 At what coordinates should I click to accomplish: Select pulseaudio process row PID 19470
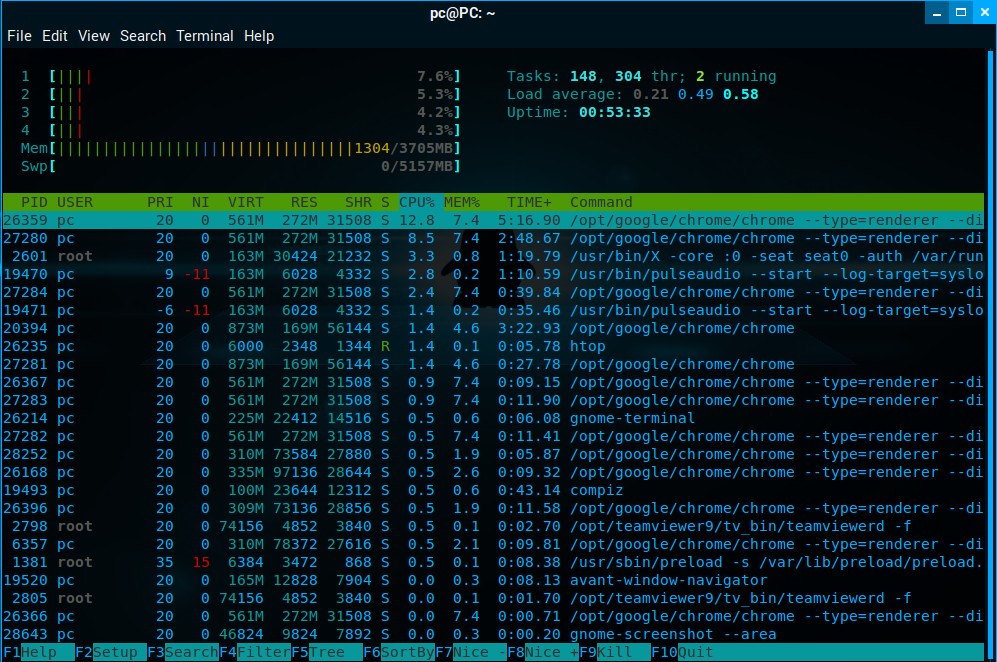pos(493,274)
